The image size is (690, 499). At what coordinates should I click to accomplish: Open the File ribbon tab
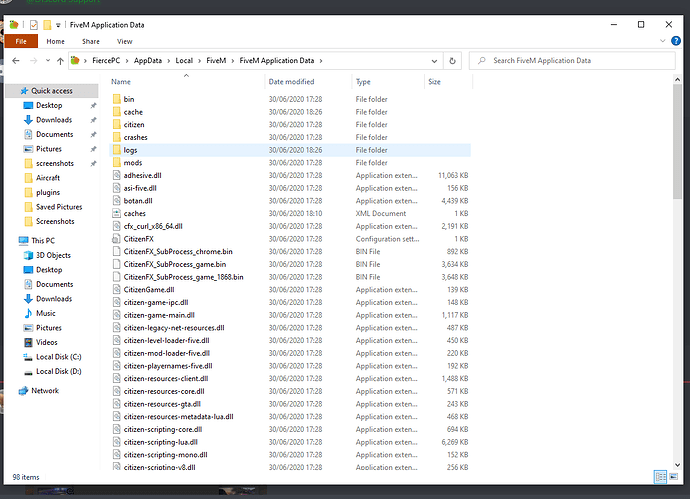tap(21, 41)
